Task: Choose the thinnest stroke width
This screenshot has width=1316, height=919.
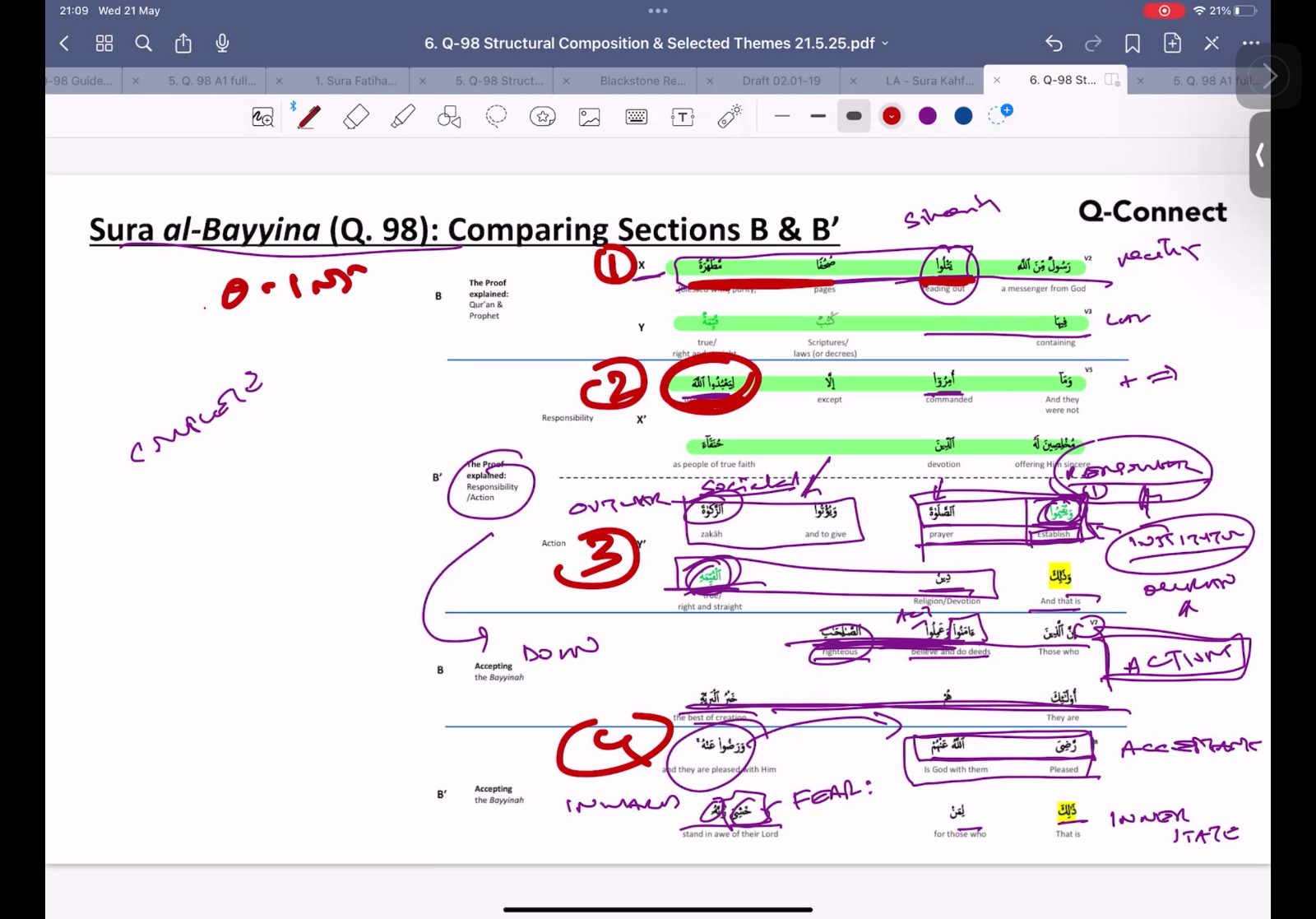Action: (782, 117)
